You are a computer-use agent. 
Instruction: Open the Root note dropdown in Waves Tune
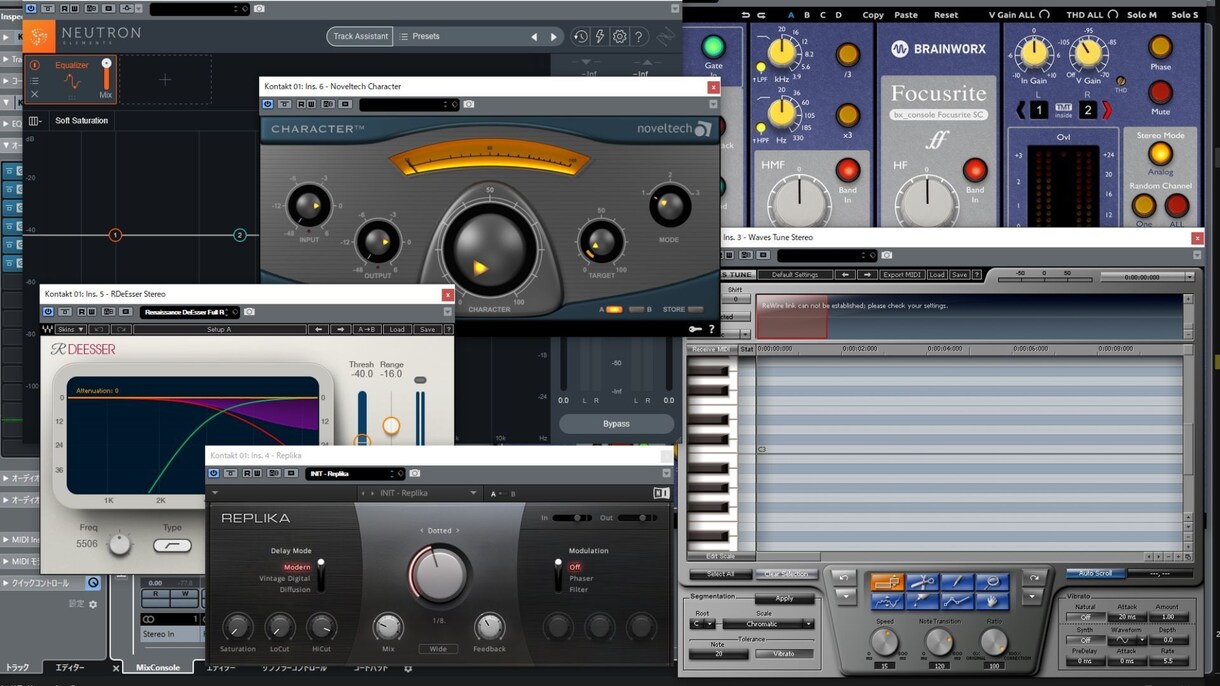[x=703, y=624]
